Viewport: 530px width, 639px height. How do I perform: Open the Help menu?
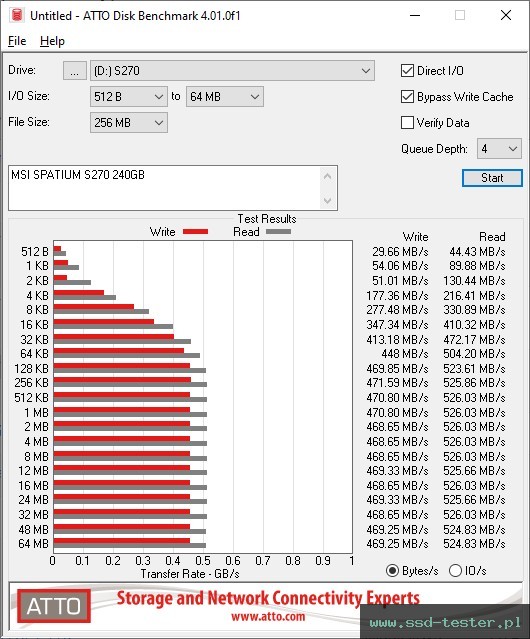click(52, 41)
